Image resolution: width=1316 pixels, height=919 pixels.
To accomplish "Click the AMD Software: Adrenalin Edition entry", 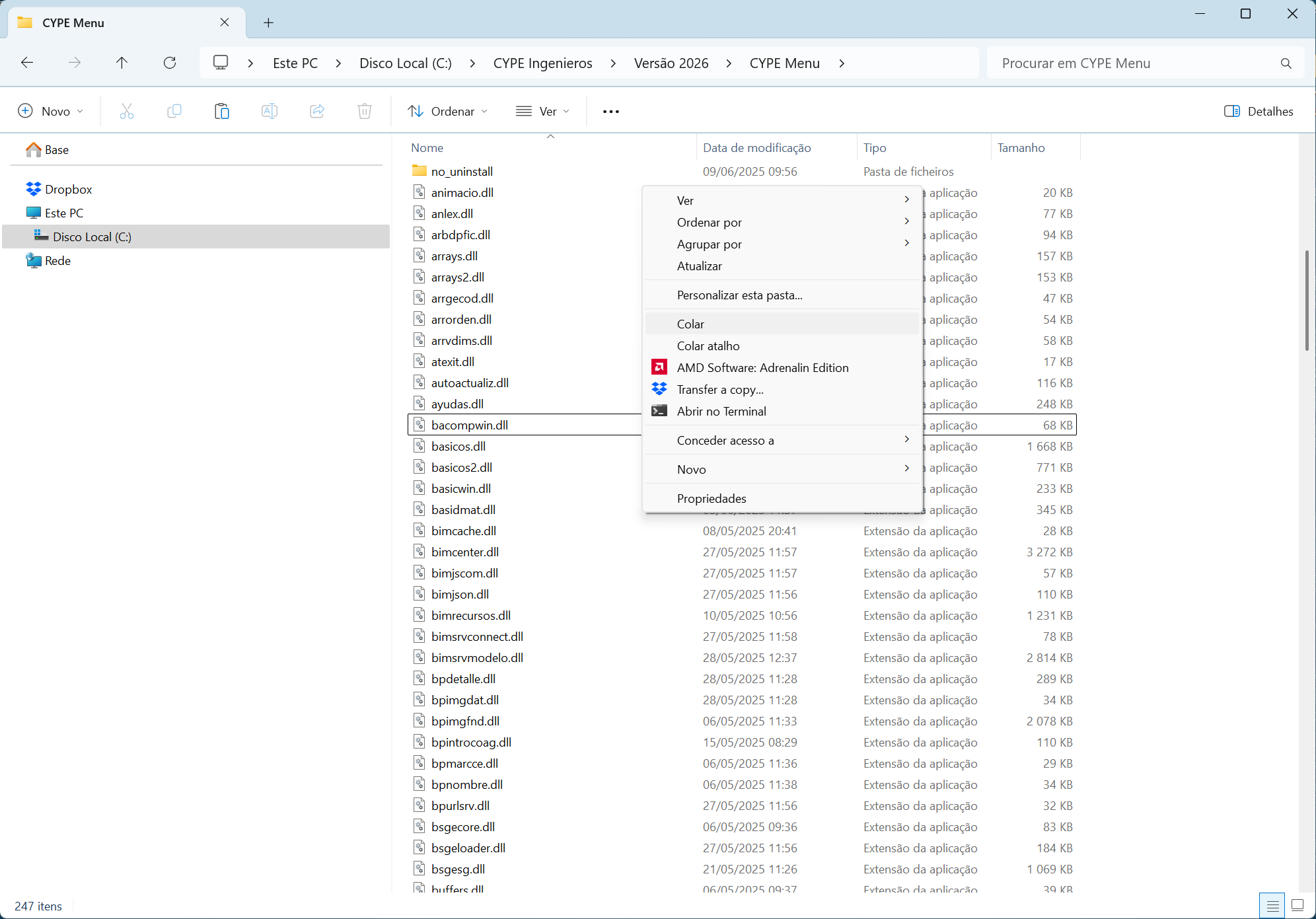I will click(762, 368).
